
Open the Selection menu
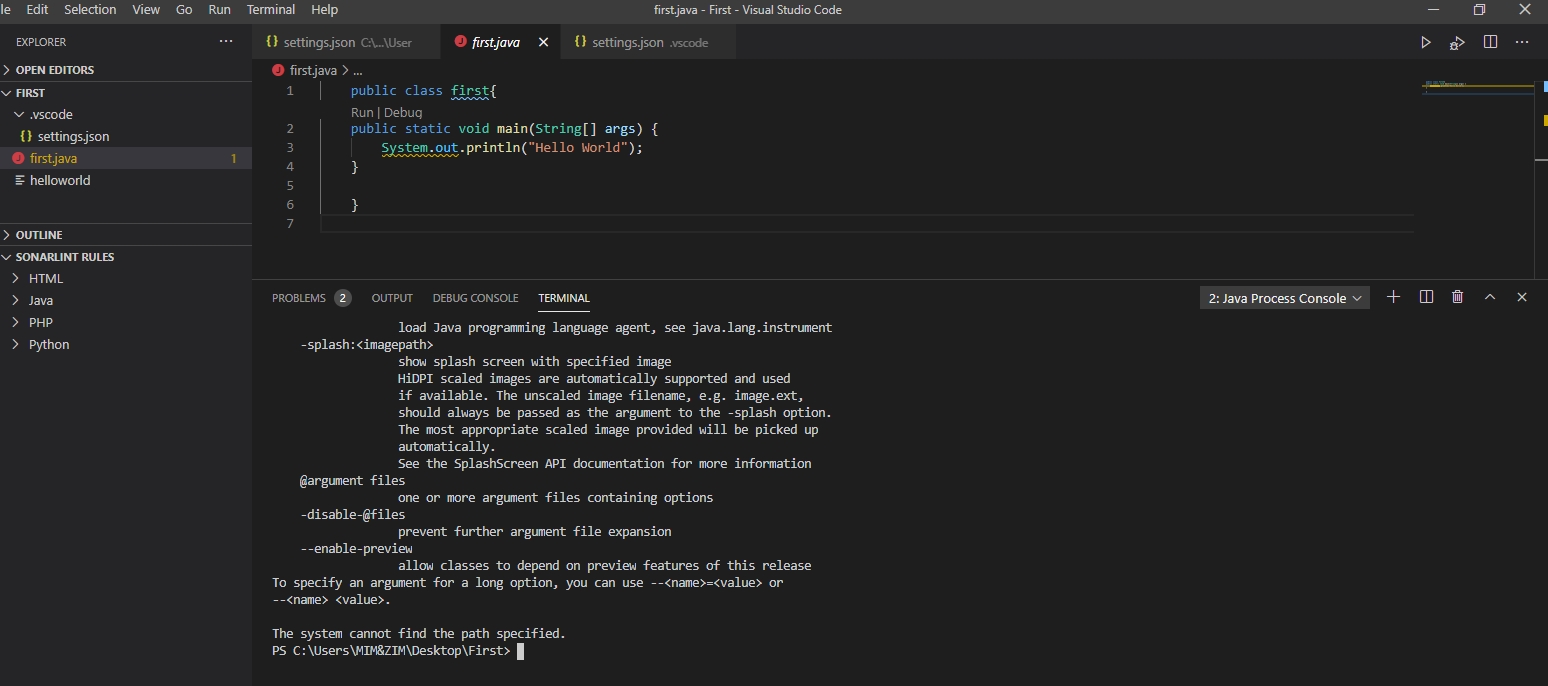(90, 9)
